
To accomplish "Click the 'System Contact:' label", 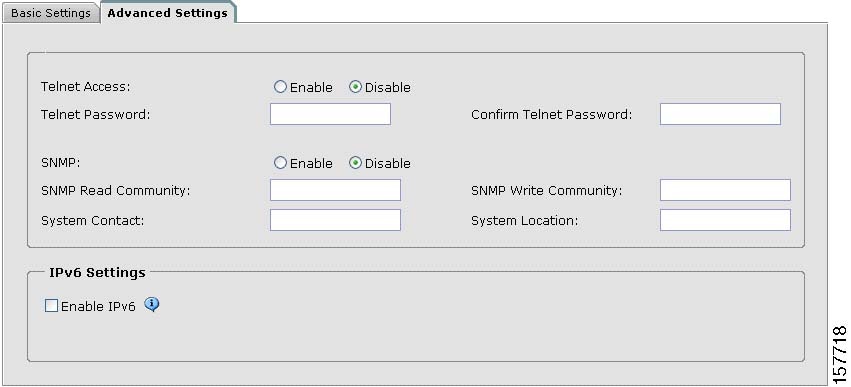I will click(x=92, y=220).
